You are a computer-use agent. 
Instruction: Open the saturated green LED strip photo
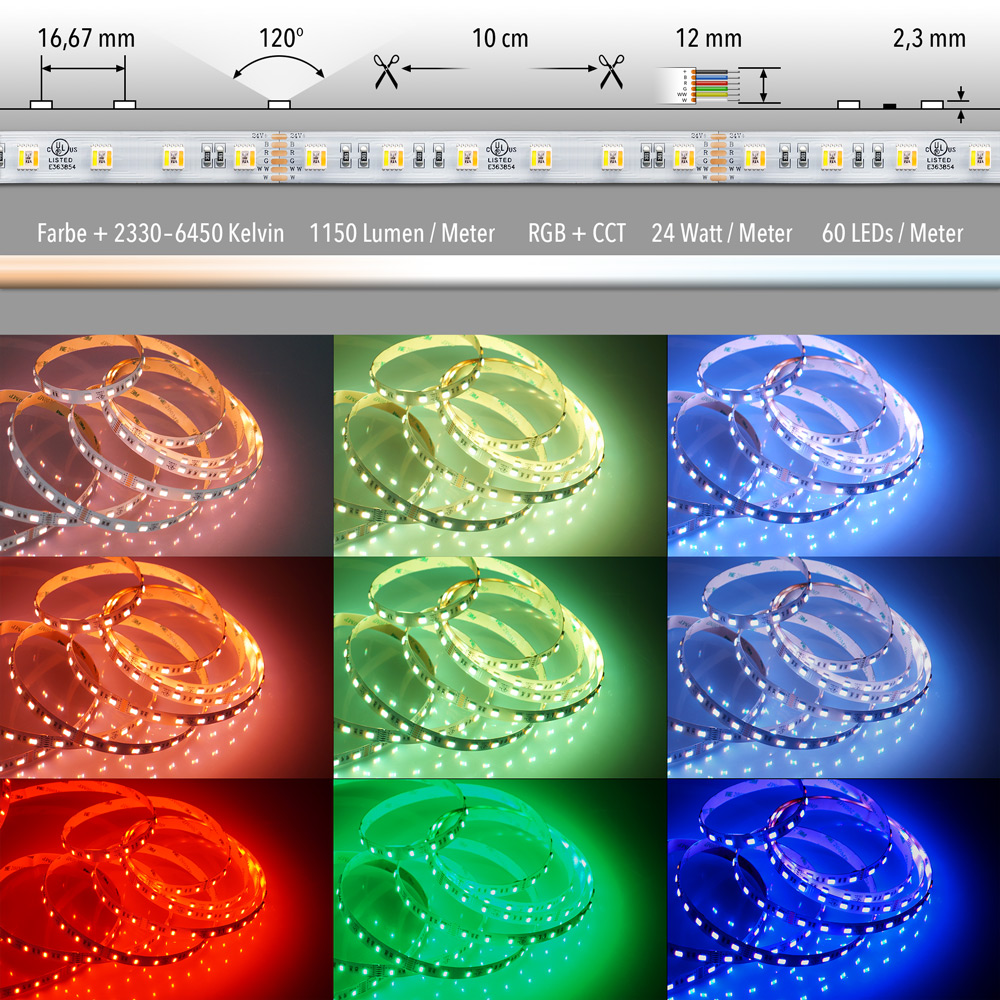[x=499, y=890]
